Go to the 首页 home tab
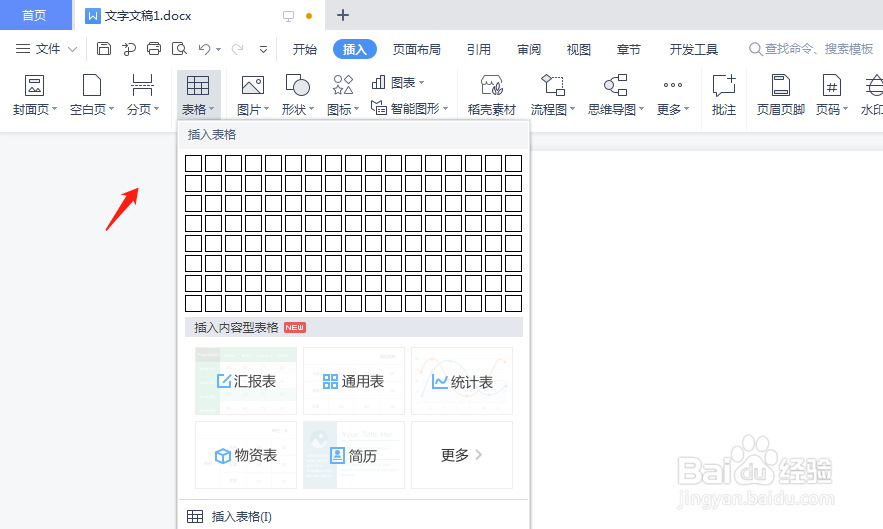Screen dimensions: 883x529 [x=35, y=15]
